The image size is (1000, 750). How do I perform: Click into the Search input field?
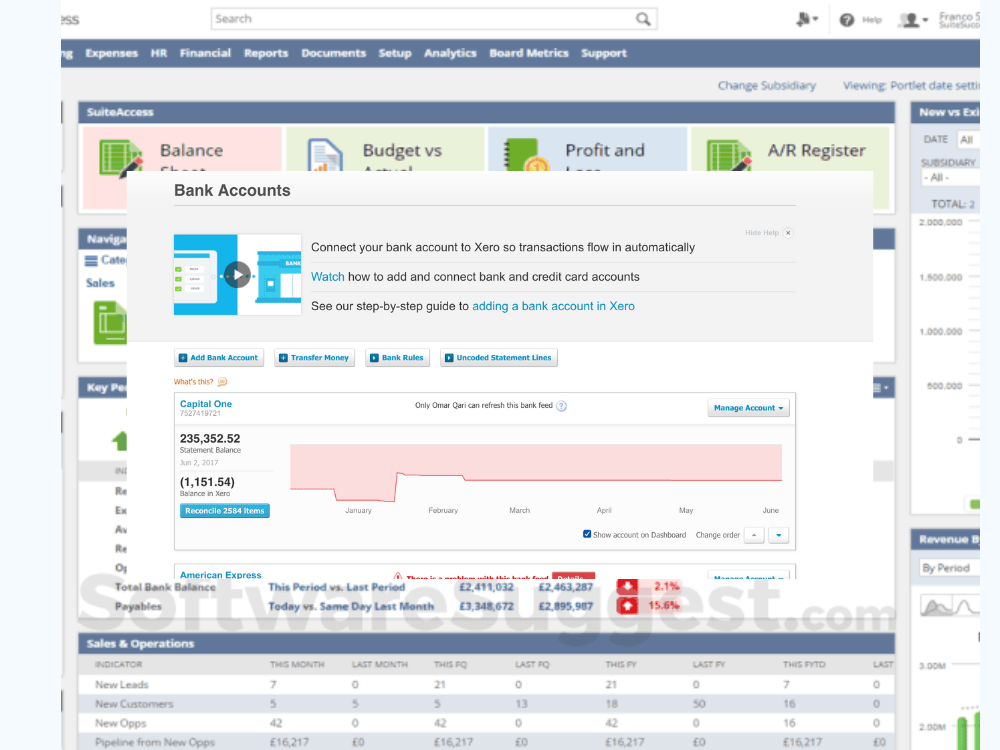tap(423, 19)
